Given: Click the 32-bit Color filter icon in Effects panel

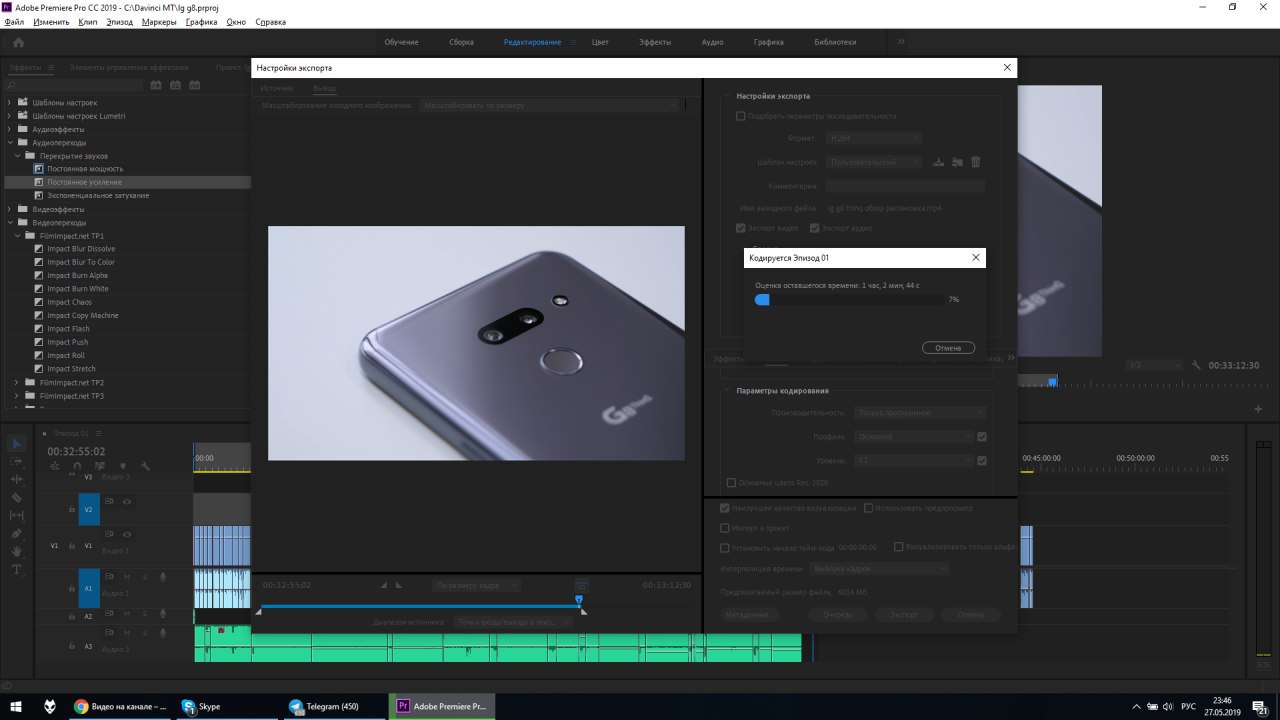Looking at the screenshot, I should (175, 85).
